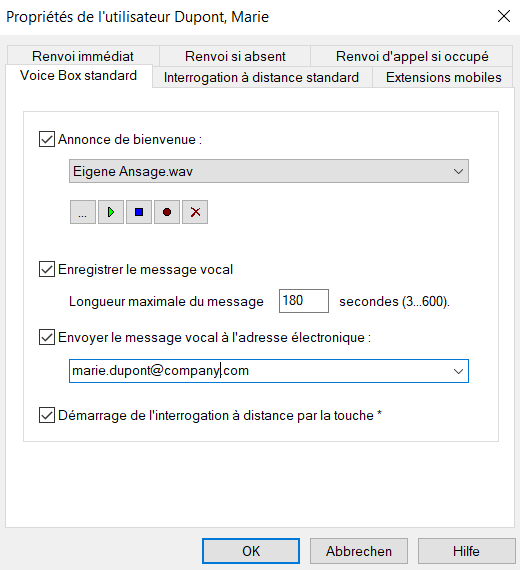The image size is (520, 570).
Task: Open the Eigene Ansage.wav dropdown
Action: 269,171
